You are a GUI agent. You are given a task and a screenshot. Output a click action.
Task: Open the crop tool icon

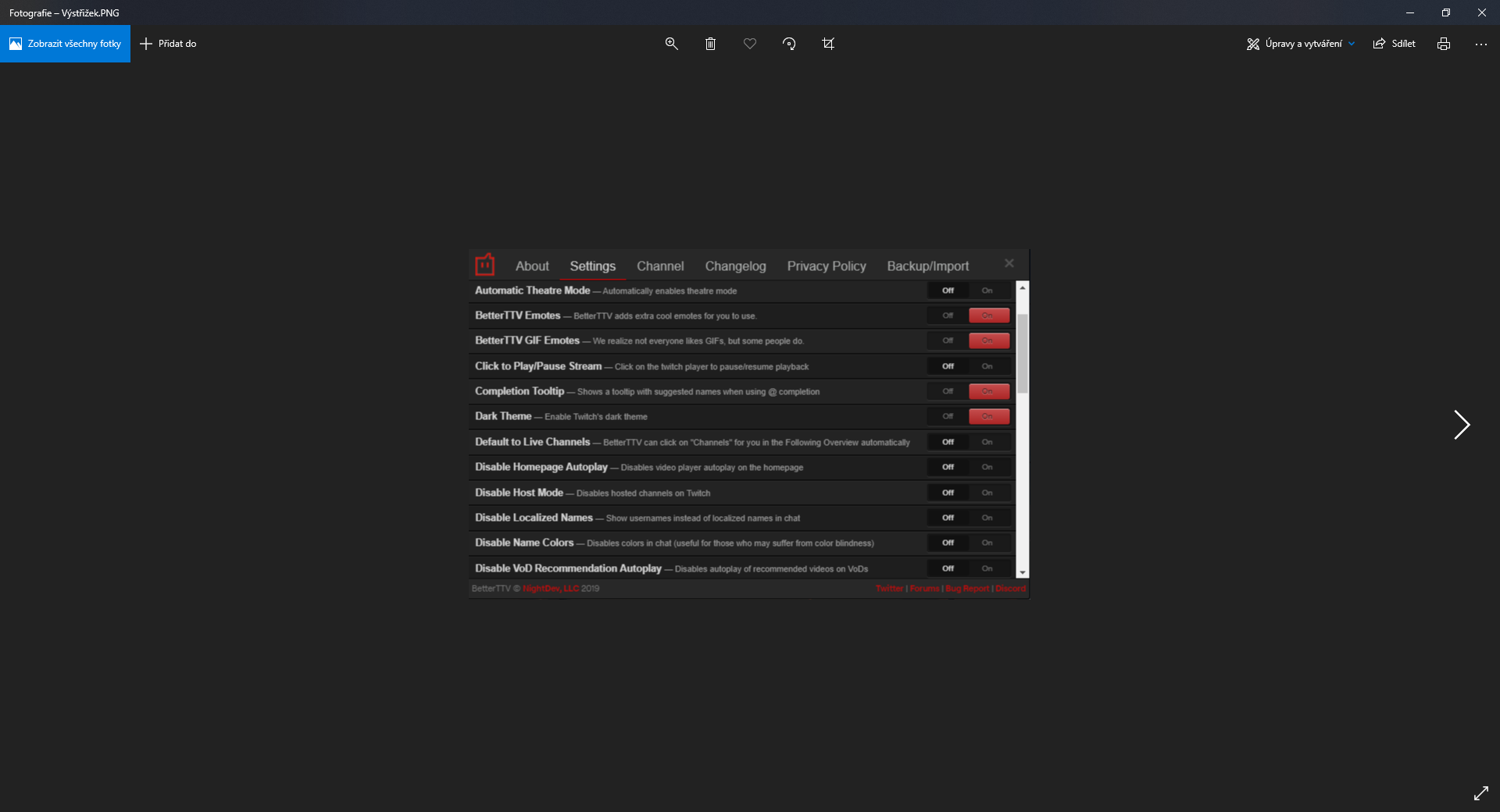(828, 44)
